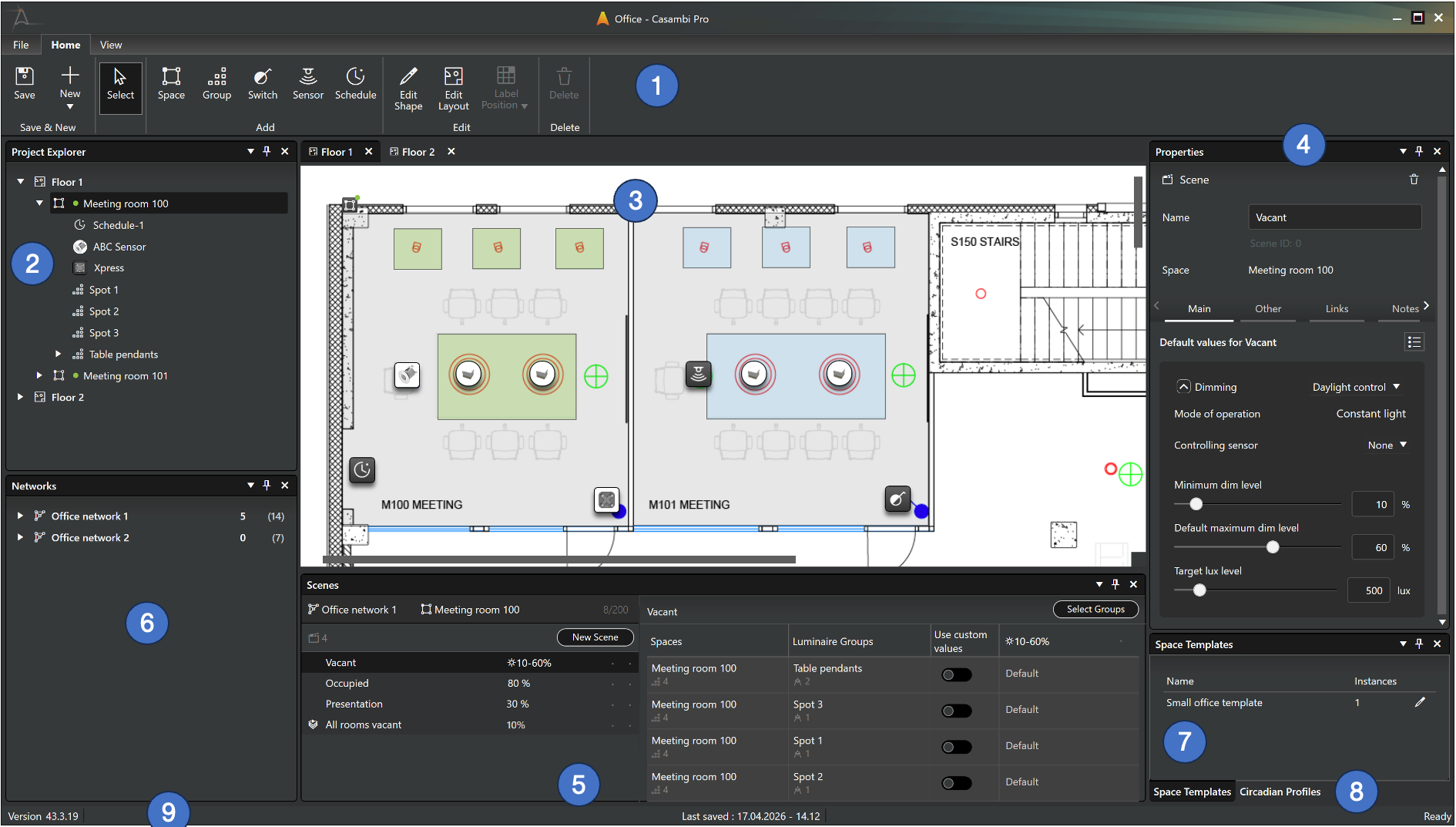Open the View ribbon tab

[x=111, y=45]
